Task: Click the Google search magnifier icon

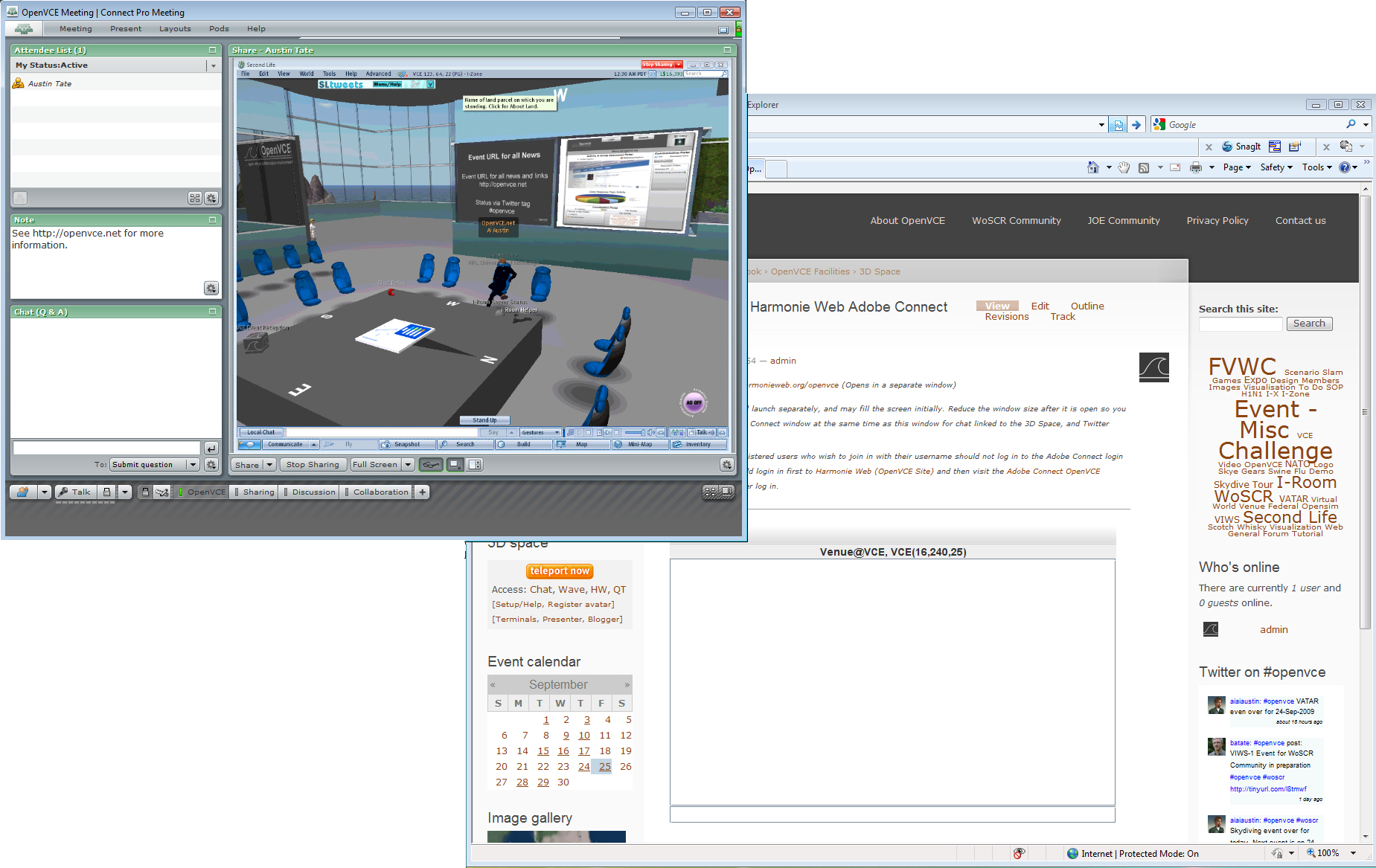Action: [1351, 125]
